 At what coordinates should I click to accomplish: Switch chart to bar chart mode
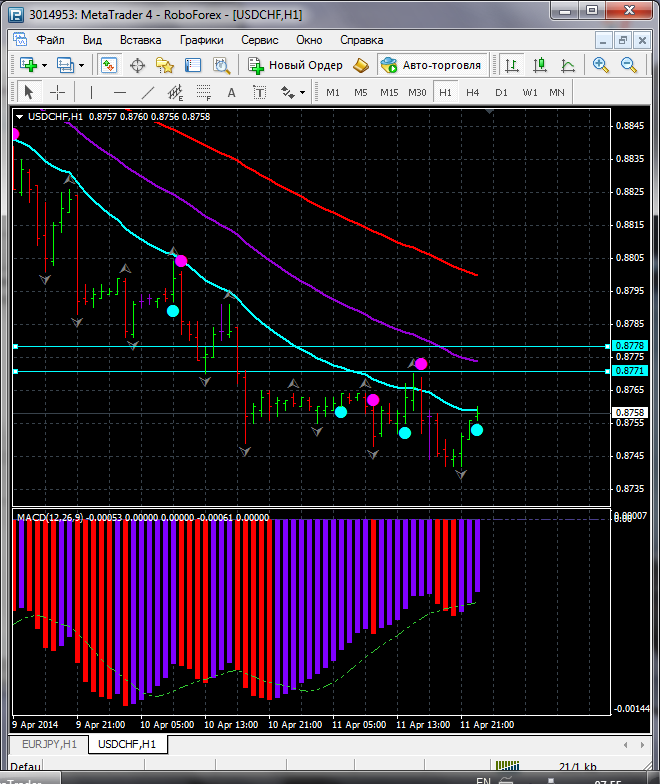(512, 65)
